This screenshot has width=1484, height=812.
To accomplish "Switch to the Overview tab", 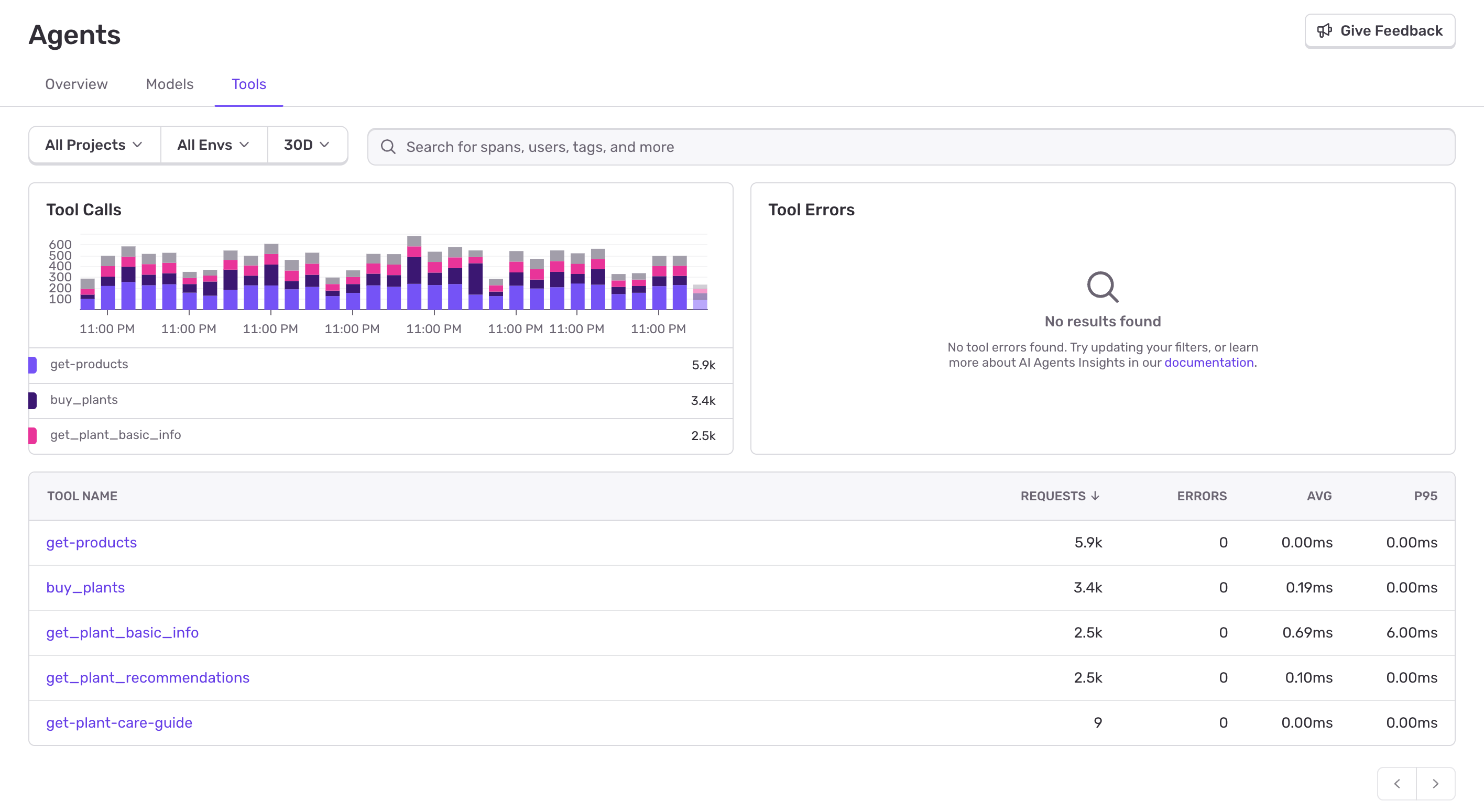I will click(x=75, y=84).
